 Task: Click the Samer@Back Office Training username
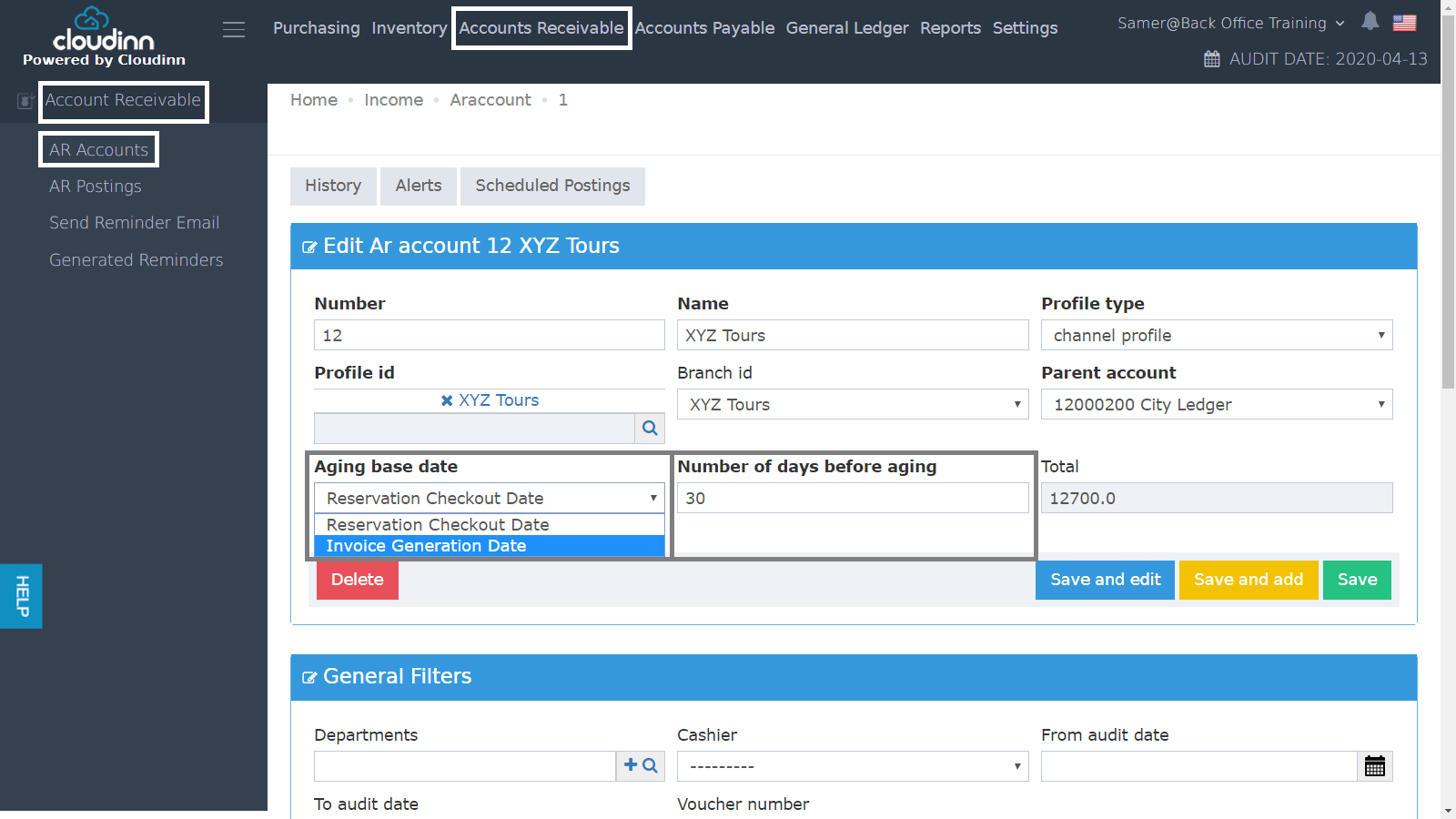(1221, 24)
